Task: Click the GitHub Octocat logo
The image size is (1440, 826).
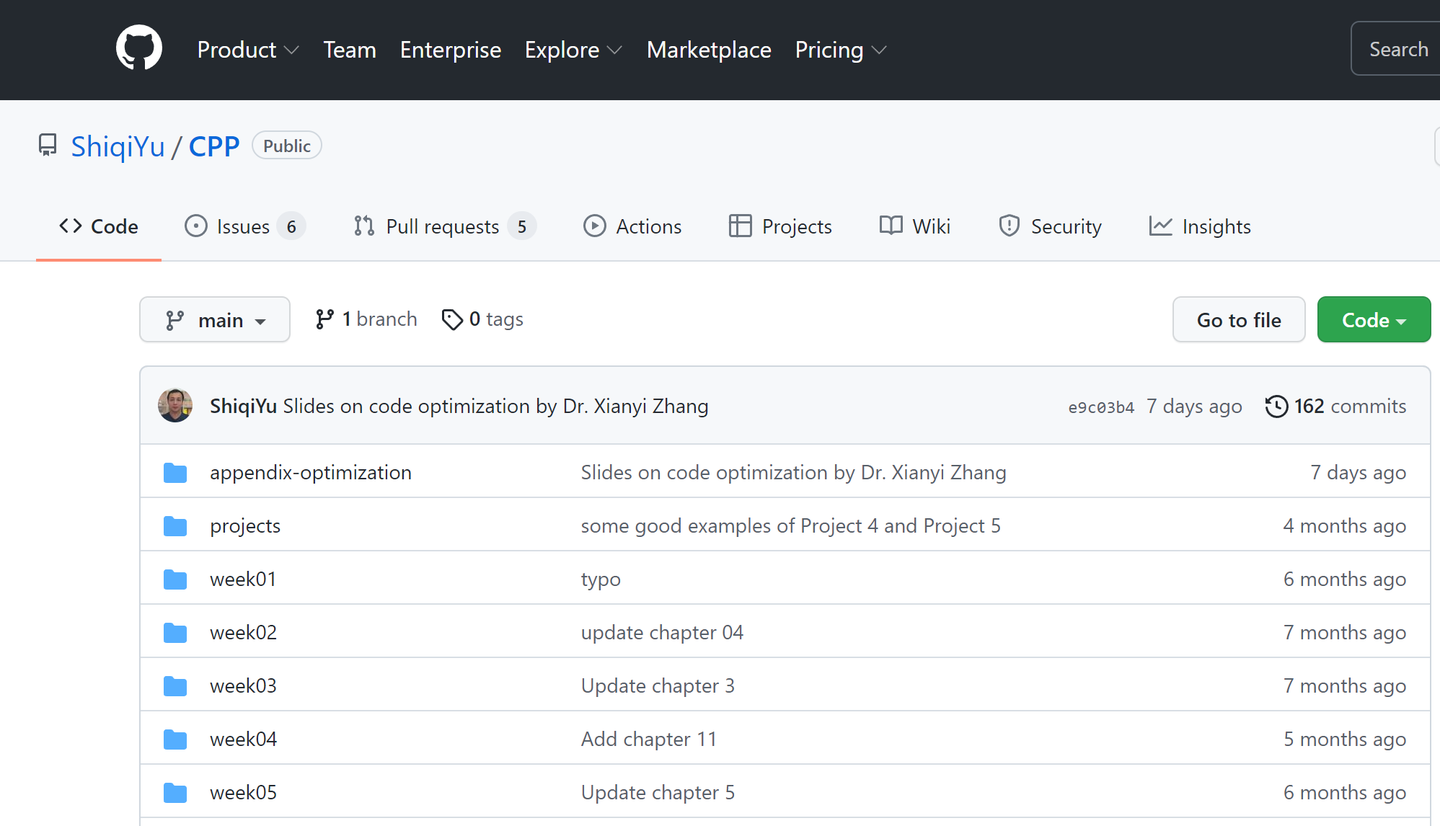Action: (139, 49)
